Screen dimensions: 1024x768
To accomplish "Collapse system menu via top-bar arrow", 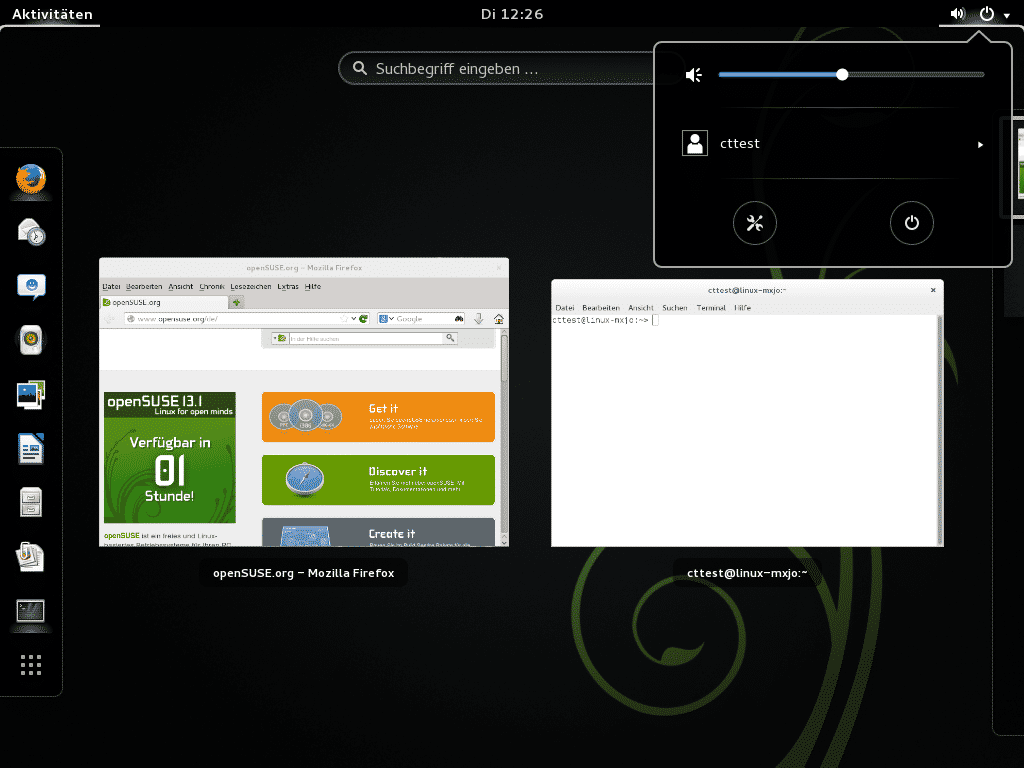I will tap(1006, 15).
